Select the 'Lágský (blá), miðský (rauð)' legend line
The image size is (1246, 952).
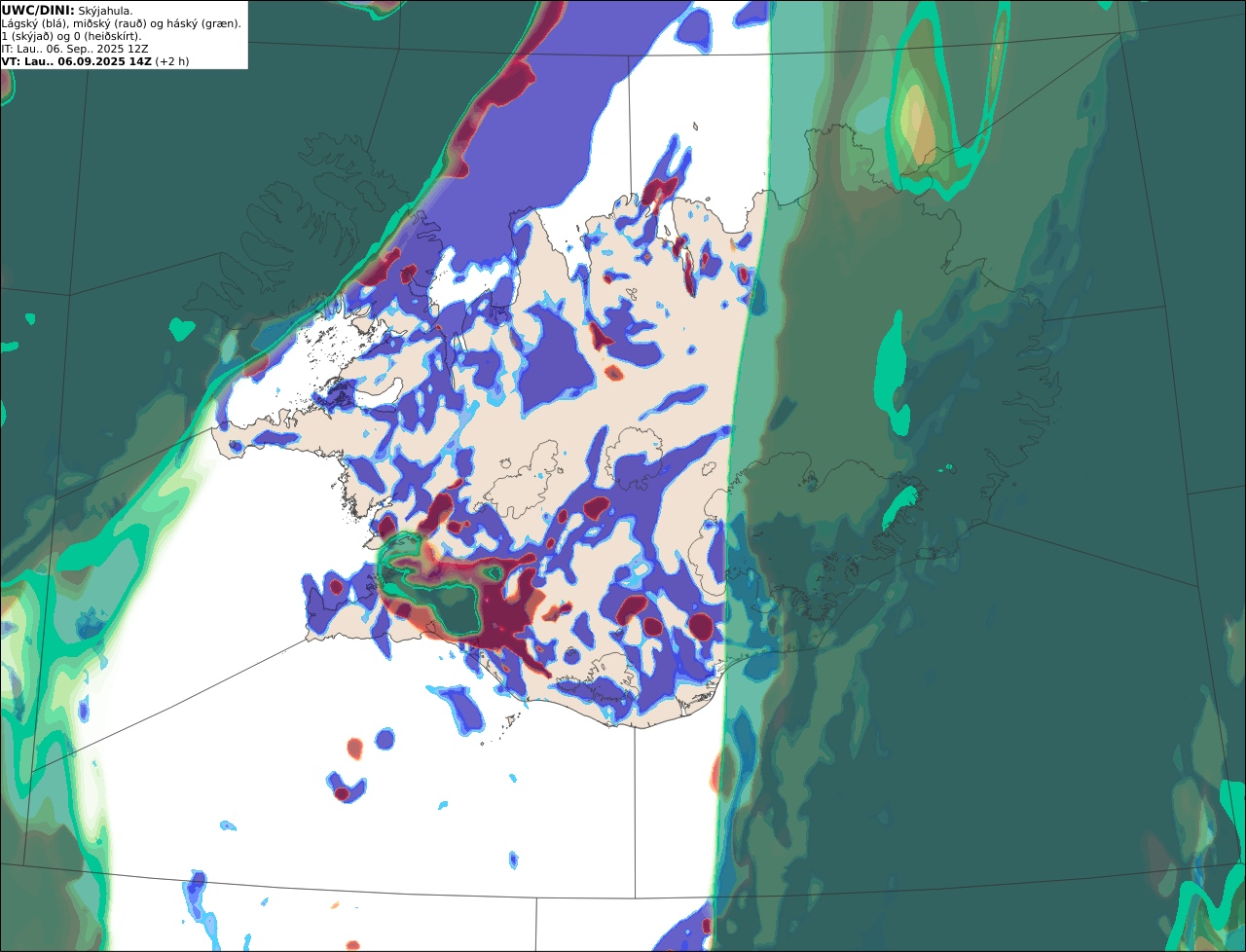click(122, 23)
